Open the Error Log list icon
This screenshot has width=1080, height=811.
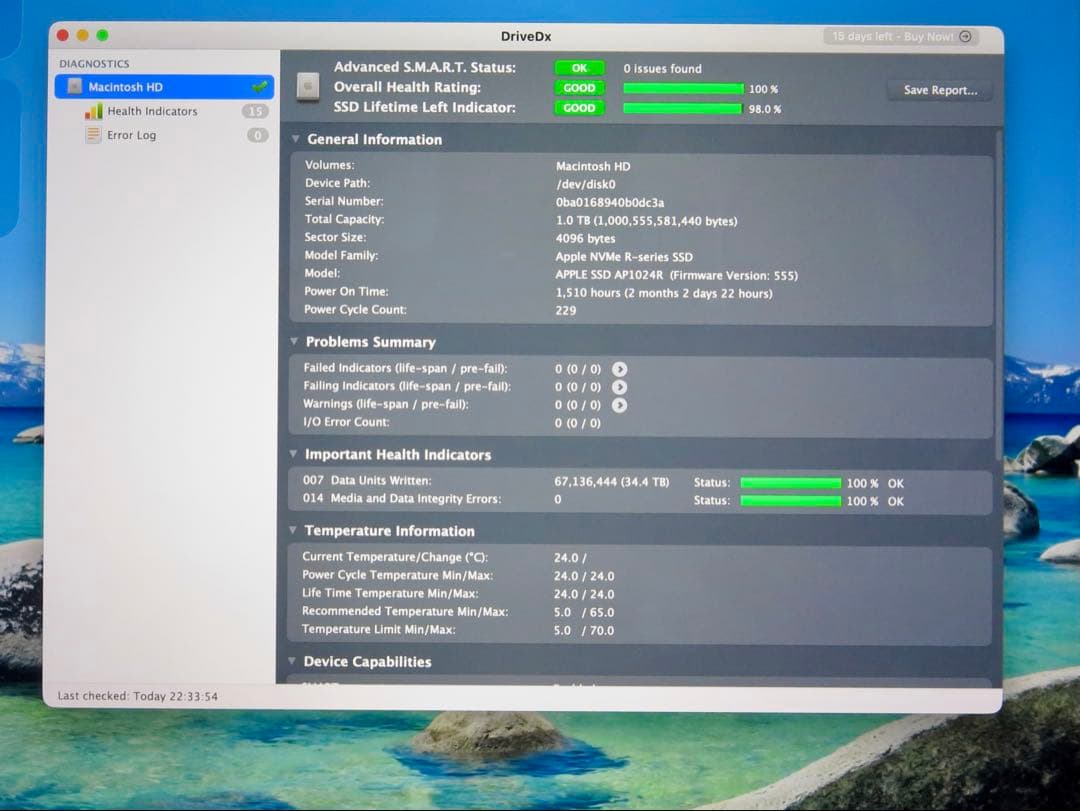coord(92,134)
